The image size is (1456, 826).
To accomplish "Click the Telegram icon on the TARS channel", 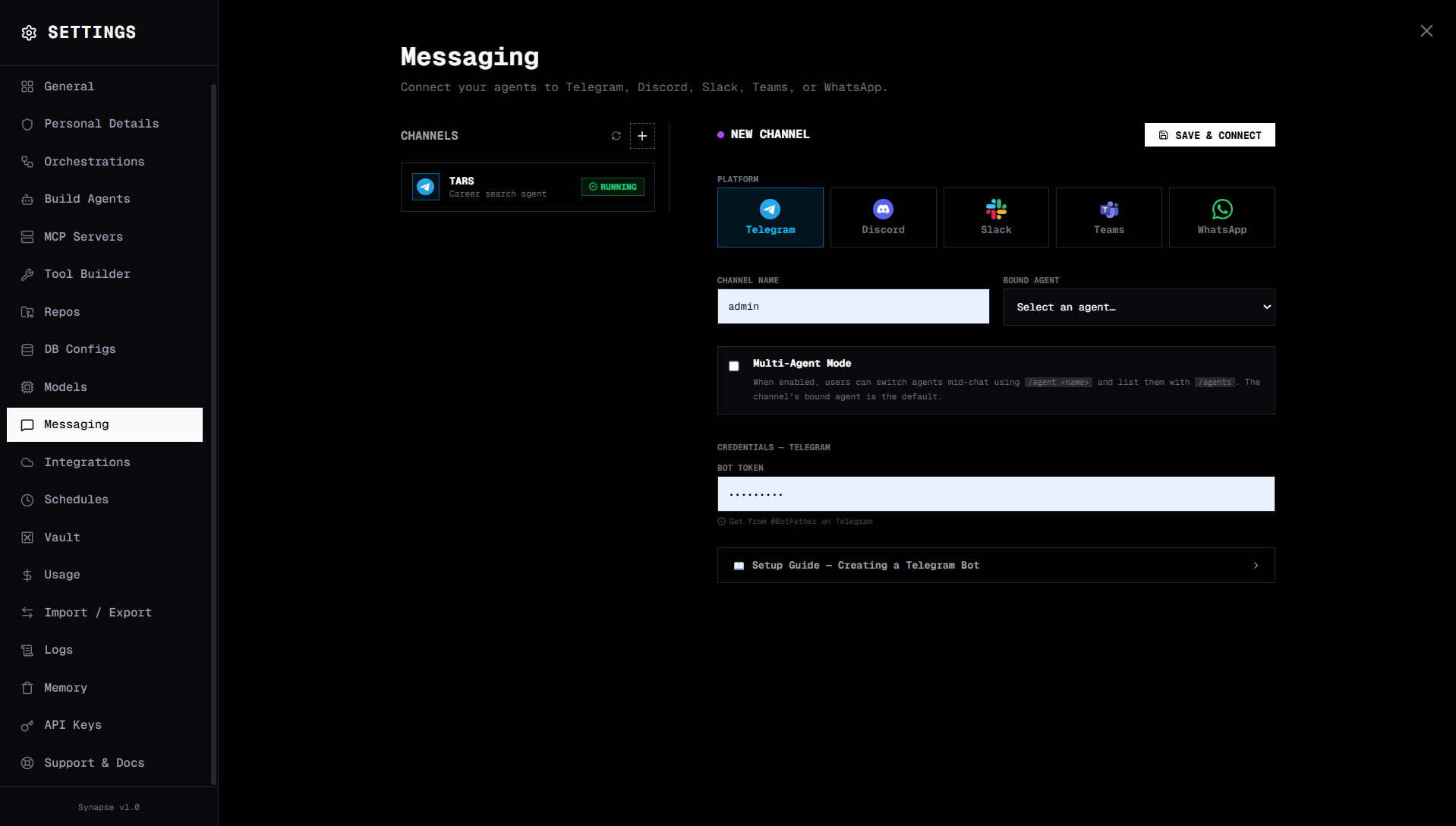I will pyautogui.click(x=426, y=187).
